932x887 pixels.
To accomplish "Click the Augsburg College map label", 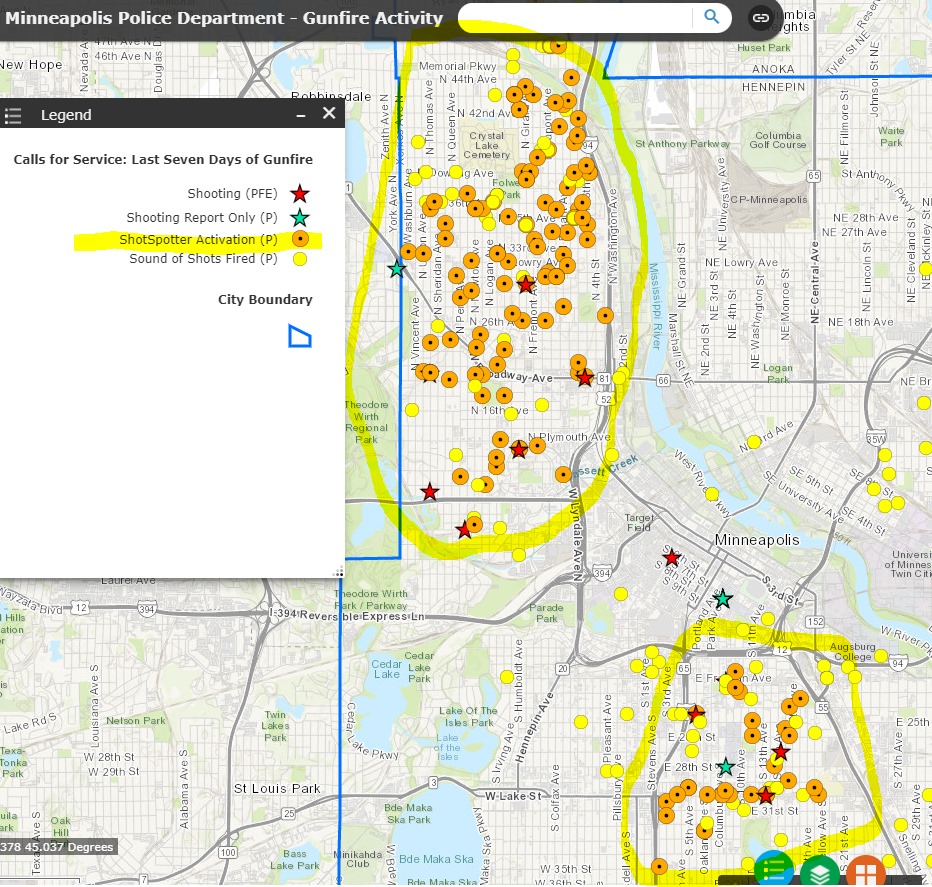I will point(852,652).
